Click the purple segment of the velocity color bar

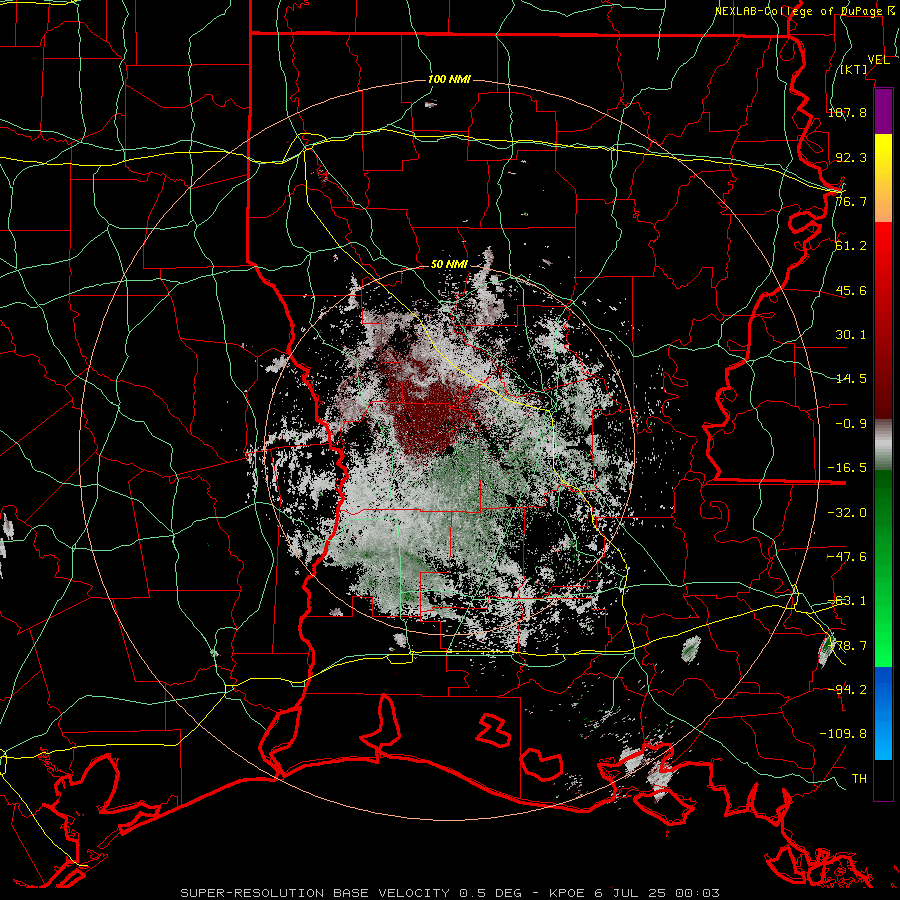point(883,111)
